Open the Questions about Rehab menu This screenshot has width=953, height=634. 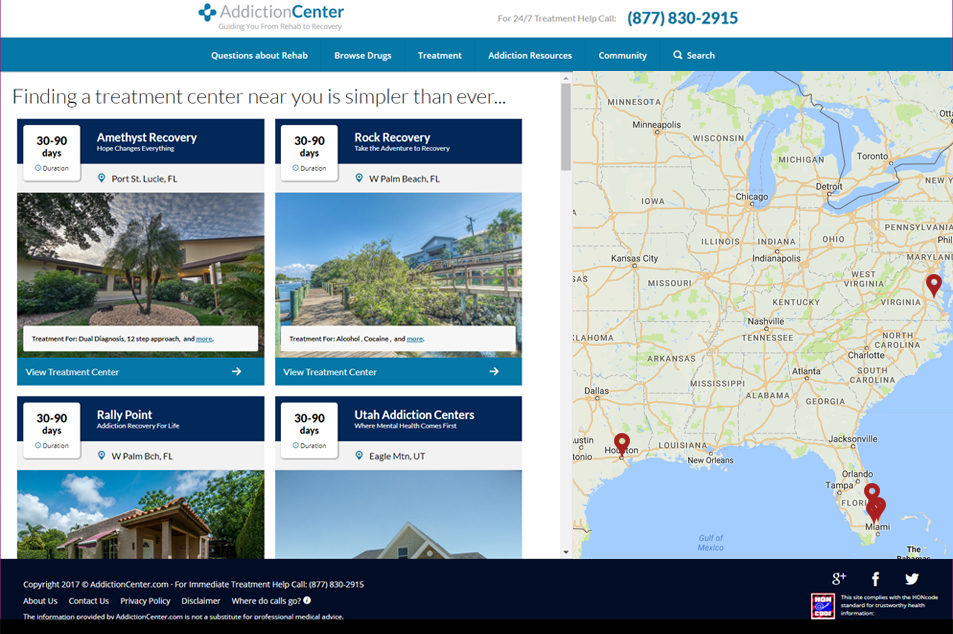pos(259,56)
